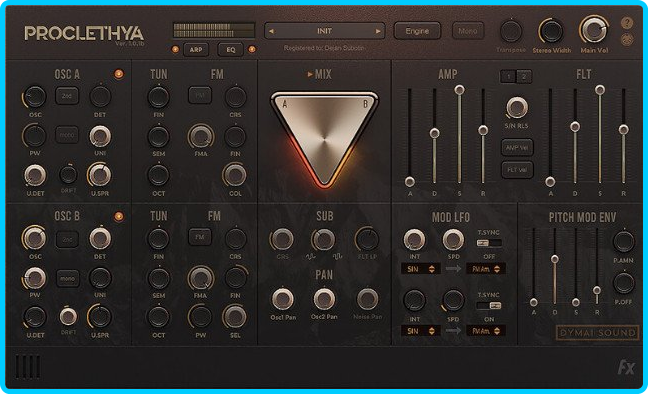Viewport: 648px width, 394px height.
Task: Expand the MIX section arrow
Action: click(310, 74)
